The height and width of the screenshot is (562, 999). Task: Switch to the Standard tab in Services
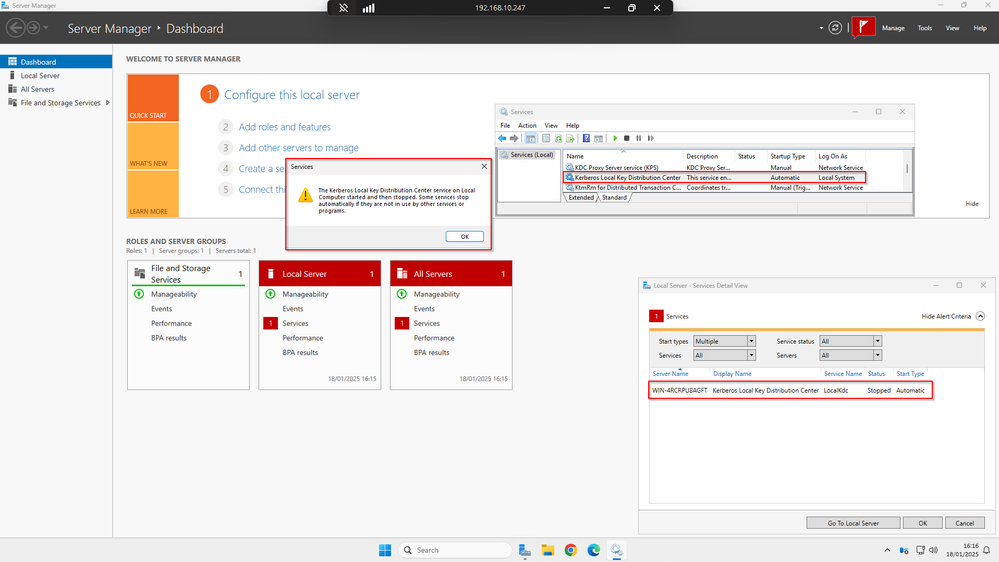point(614,198)
